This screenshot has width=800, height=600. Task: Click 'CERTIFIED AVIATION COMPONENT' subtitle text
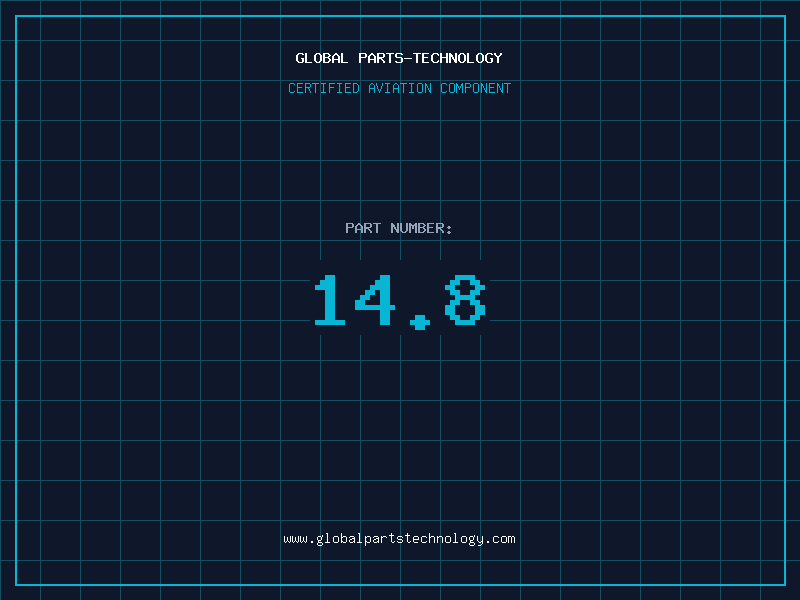click(399, 88)
